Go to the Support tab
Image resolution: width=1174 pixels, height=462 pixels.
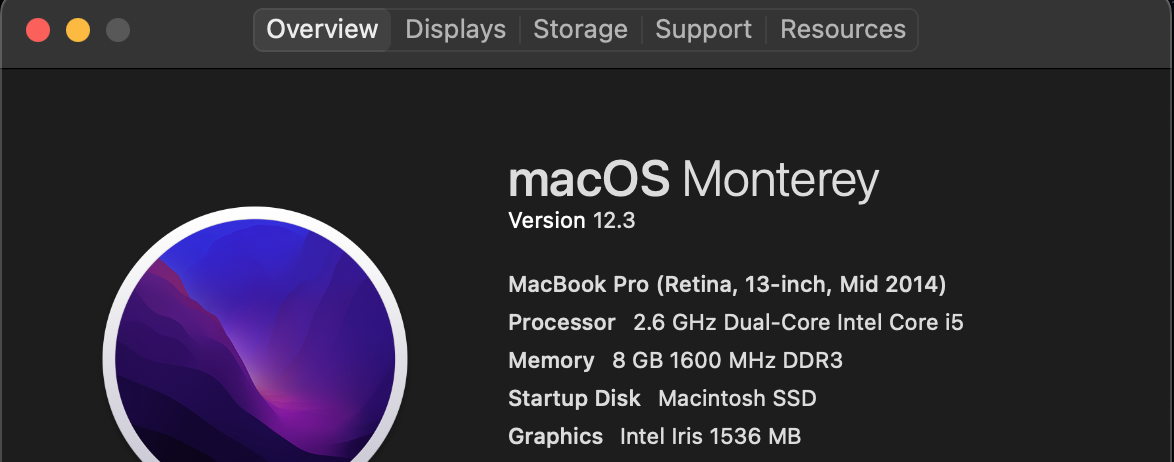(703, 30)
